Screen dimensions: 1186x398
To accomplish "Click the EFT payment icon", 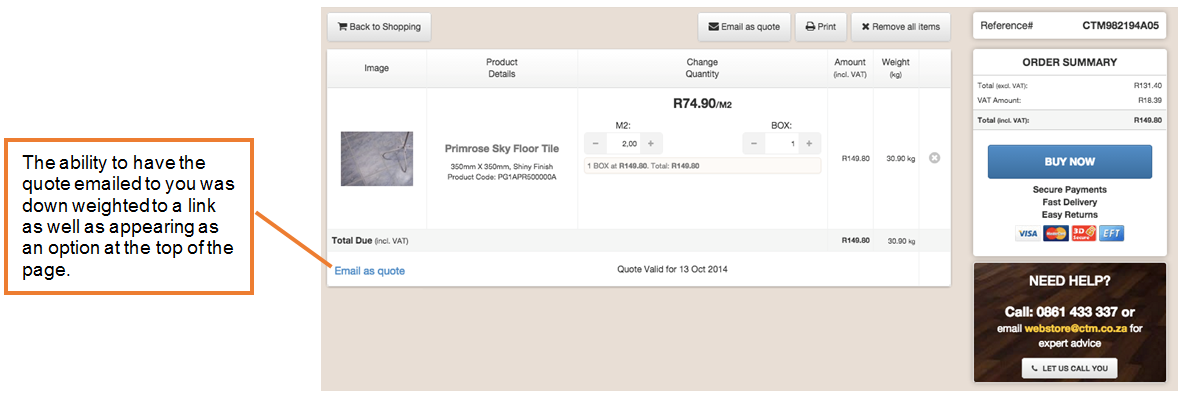I will pyautogui.click(x=1111, y=234).
